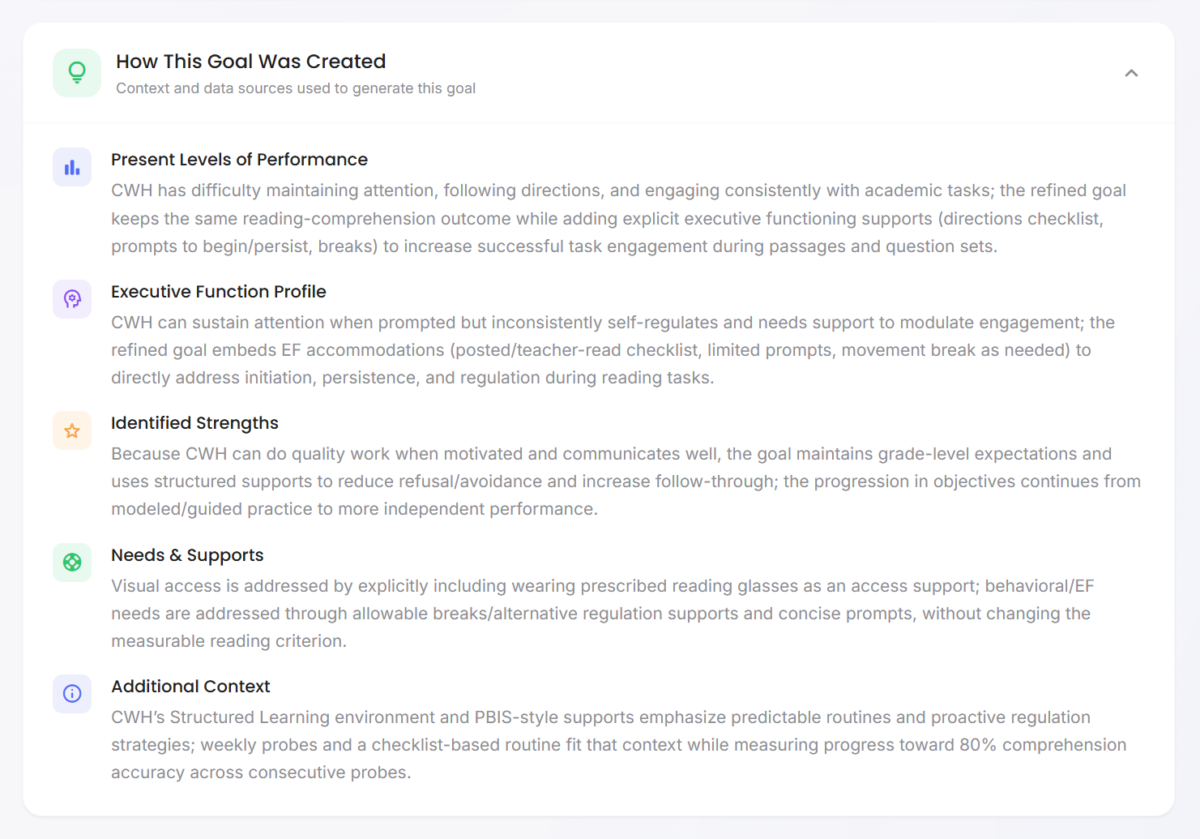The width and height of the screenshot is (1200, 839).
Task: Click the green lifebuoy Needs & Supports icon
Action: coord(72,562)
